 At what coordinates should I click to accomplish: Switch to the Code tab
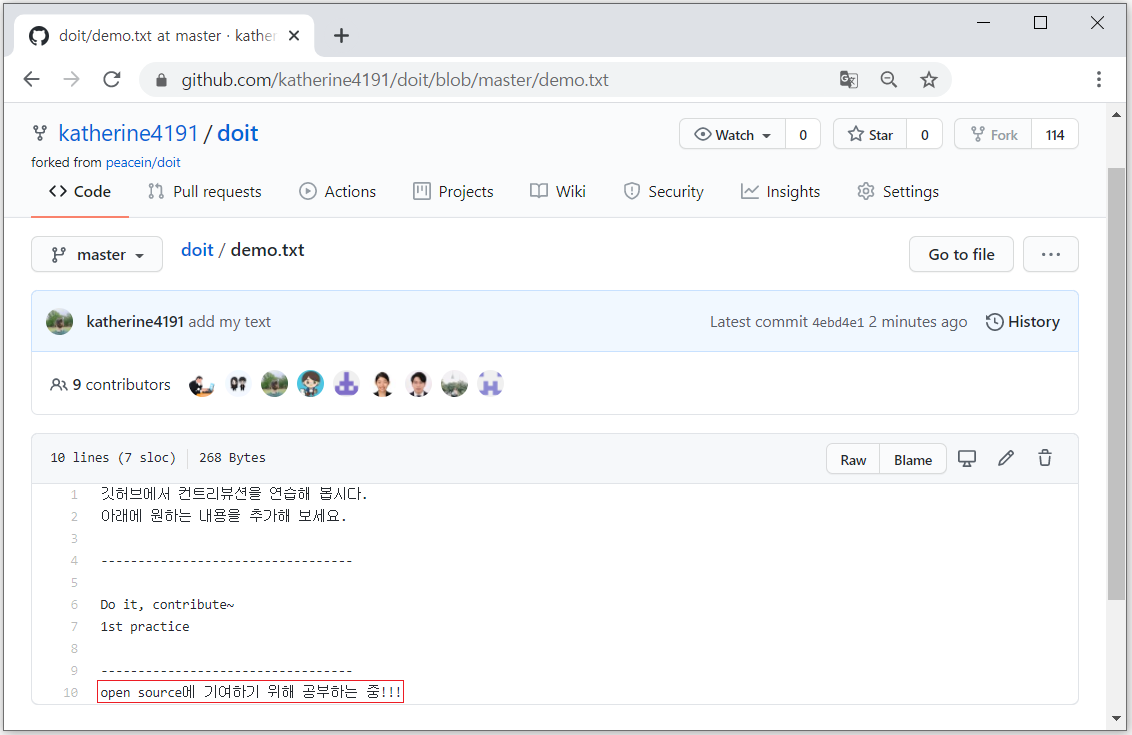pyautogui.click(x=79, y=192)
